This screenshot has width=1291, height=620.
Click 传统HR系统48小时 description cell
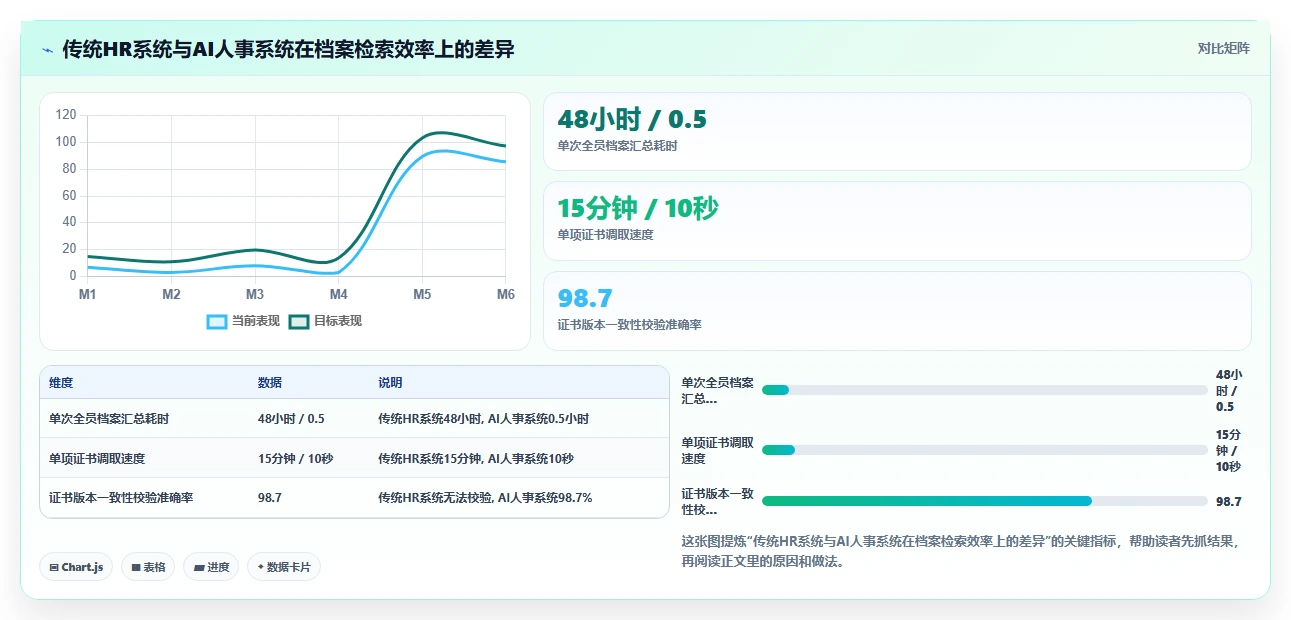(484, 419)
